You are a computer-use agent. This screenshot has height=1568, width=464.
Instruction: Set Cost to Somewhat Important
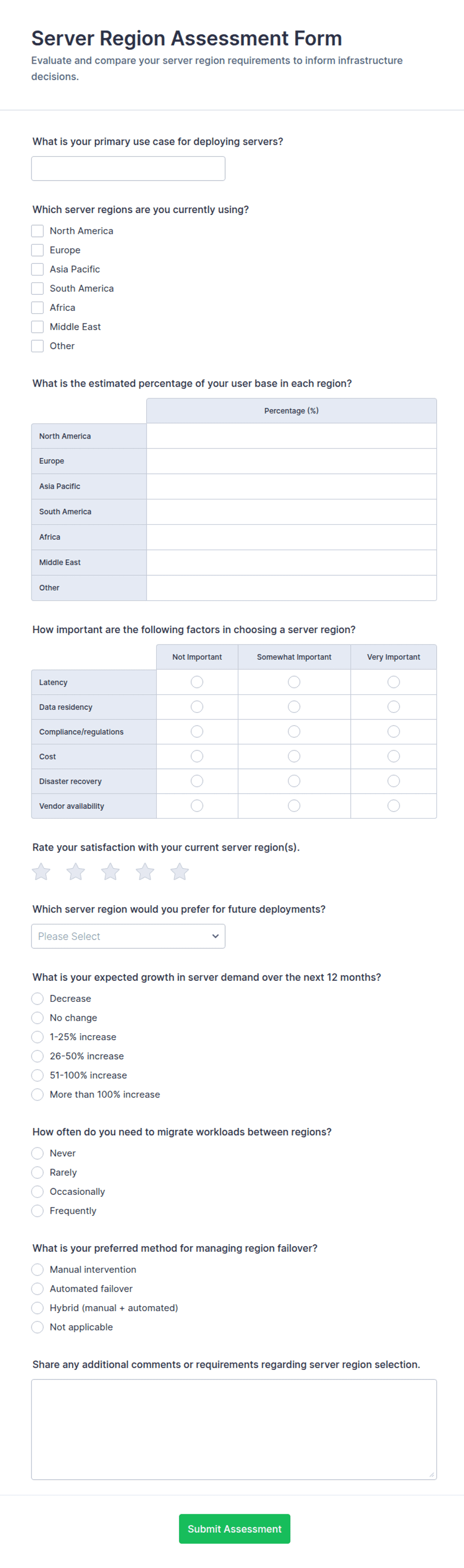pyautogui.click(x=294, y=756)
